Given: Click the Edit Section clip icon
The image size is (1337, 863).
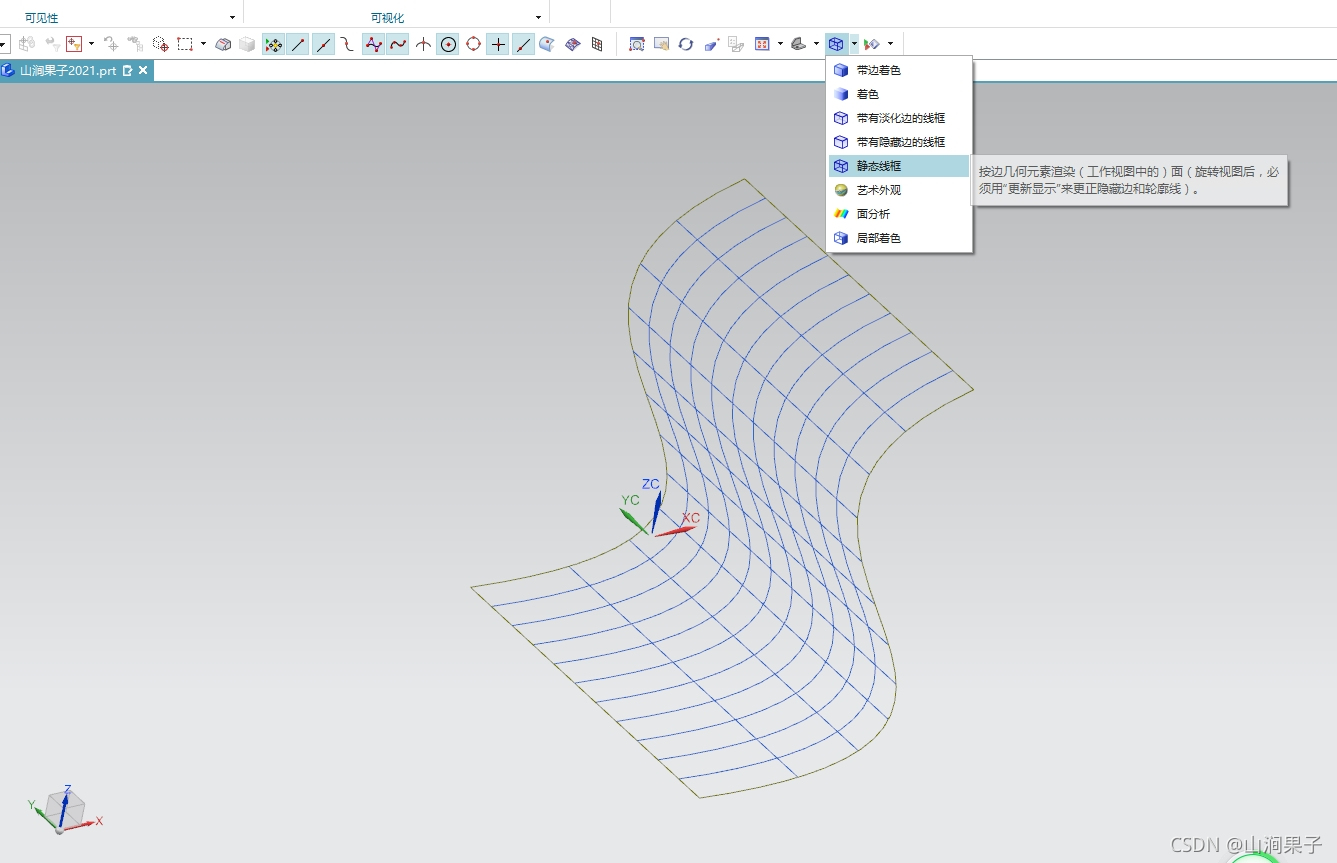Looking at the screenshot, I should [872, 44].
